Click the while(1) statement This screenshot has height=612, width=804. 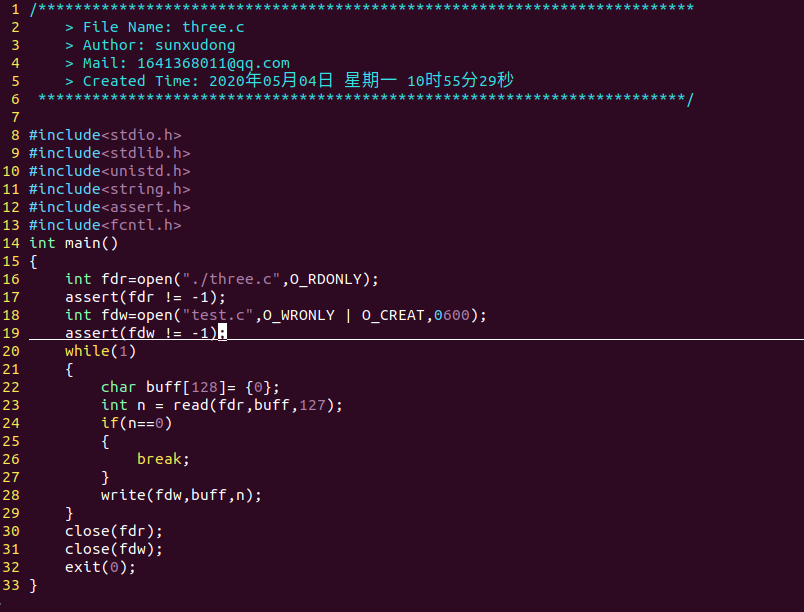tap(100, 351)
